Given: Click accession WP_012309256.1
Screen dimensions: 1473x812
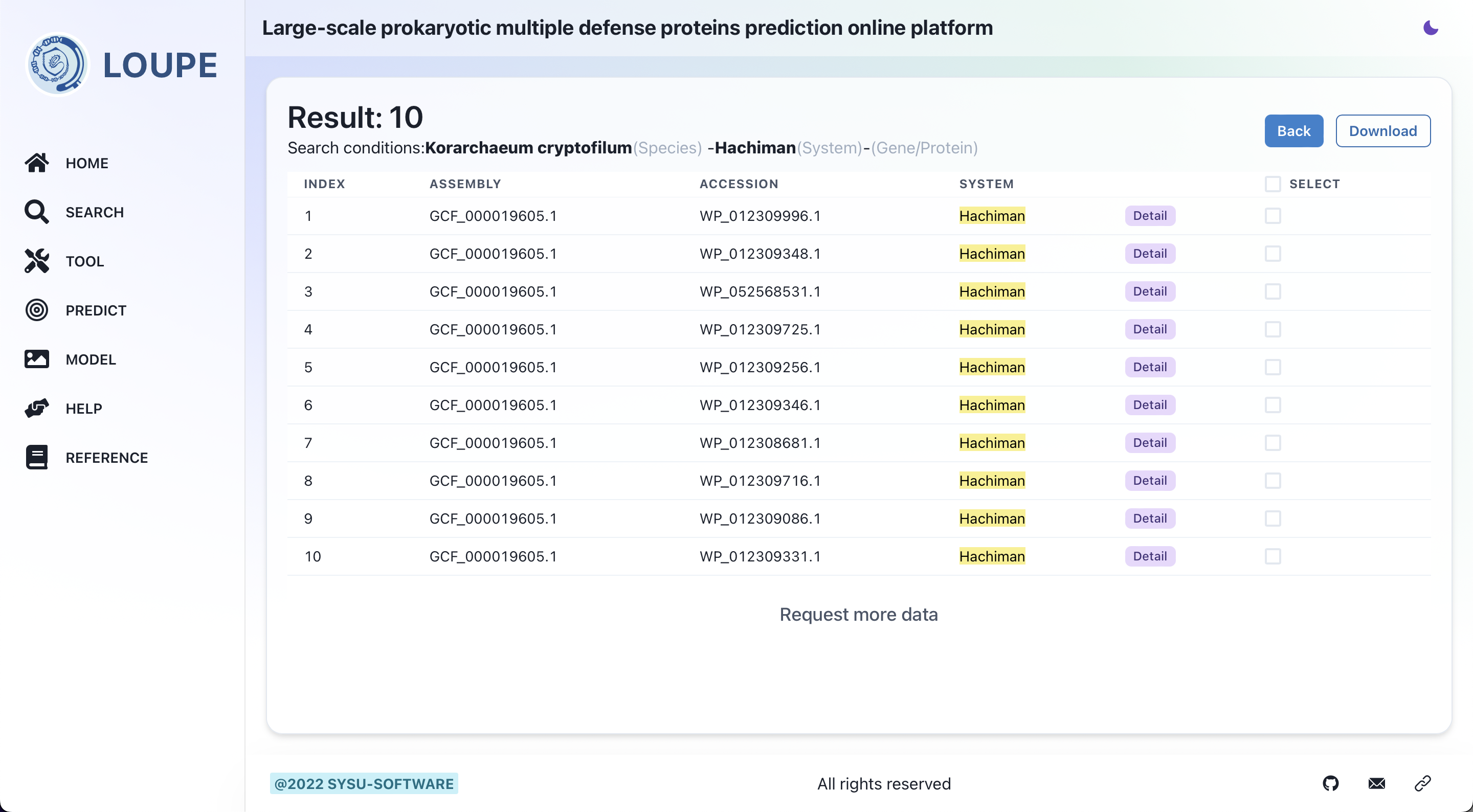Looking at the screenshot, I should tap(760, 367).
